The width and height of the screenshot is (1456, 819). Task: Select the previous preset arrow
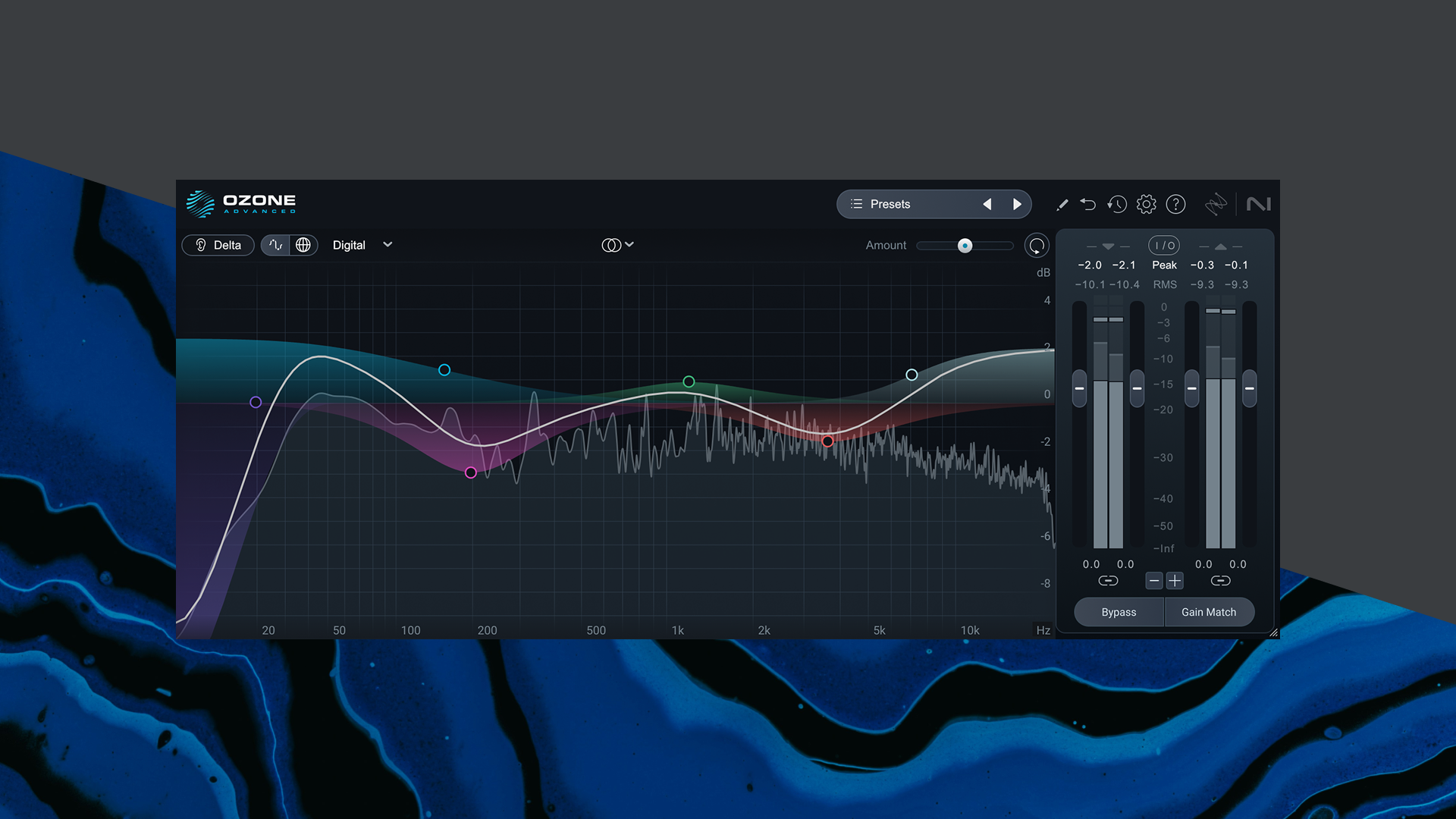(987, 204)
